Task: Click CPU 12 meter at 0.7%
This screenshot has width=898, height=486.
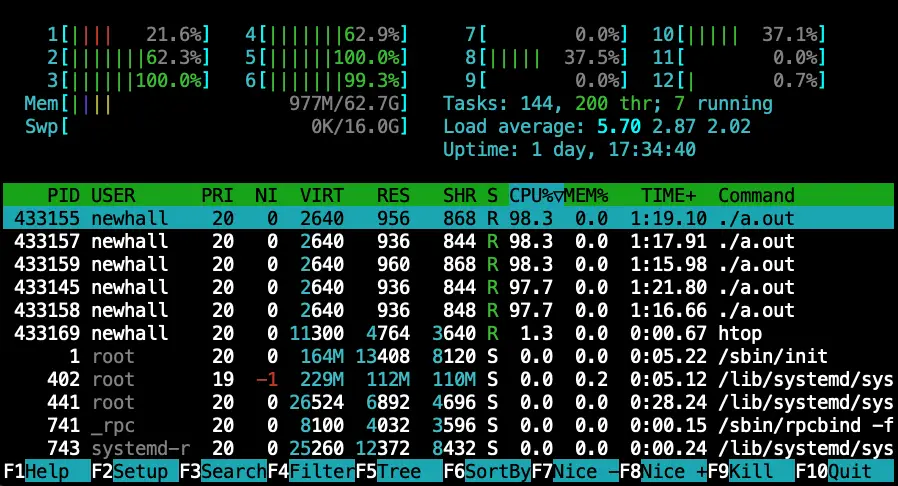Action: click(739, 80)
